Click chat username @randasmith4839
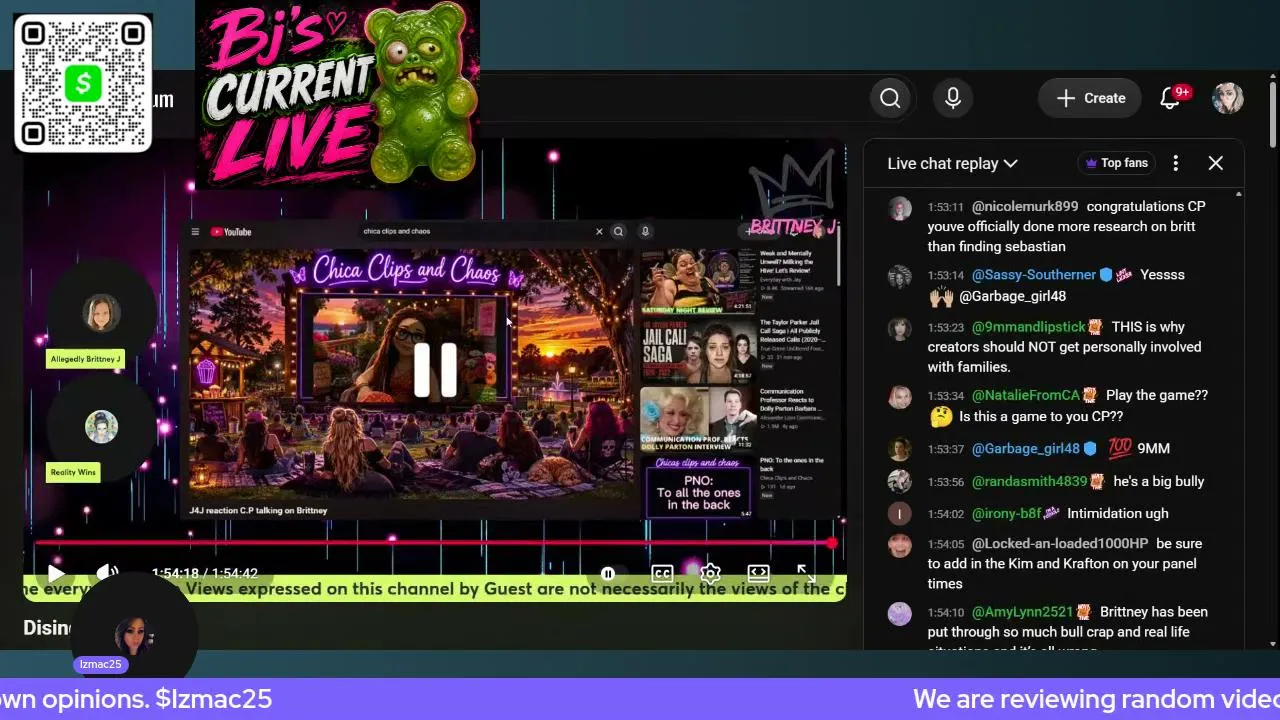 pyautogui.click(x=1029, y=481)
